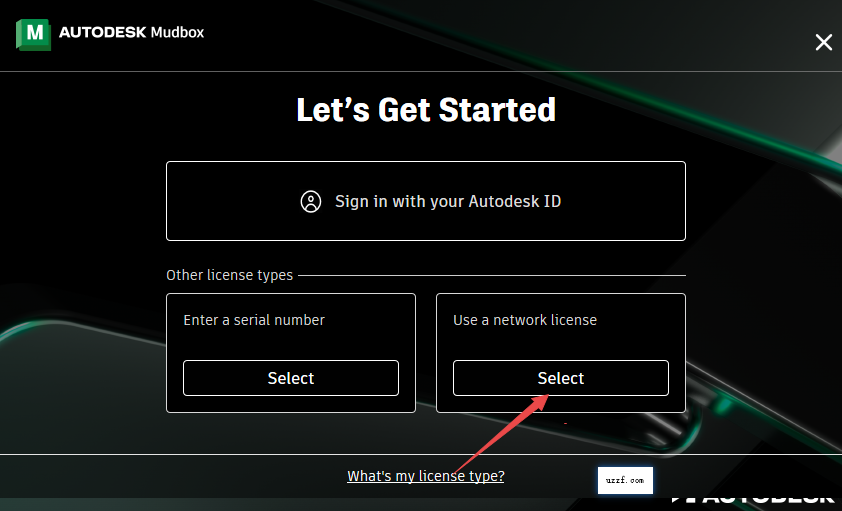Click the Other license types label
842x511 pixels.
(x=229, y=275)
